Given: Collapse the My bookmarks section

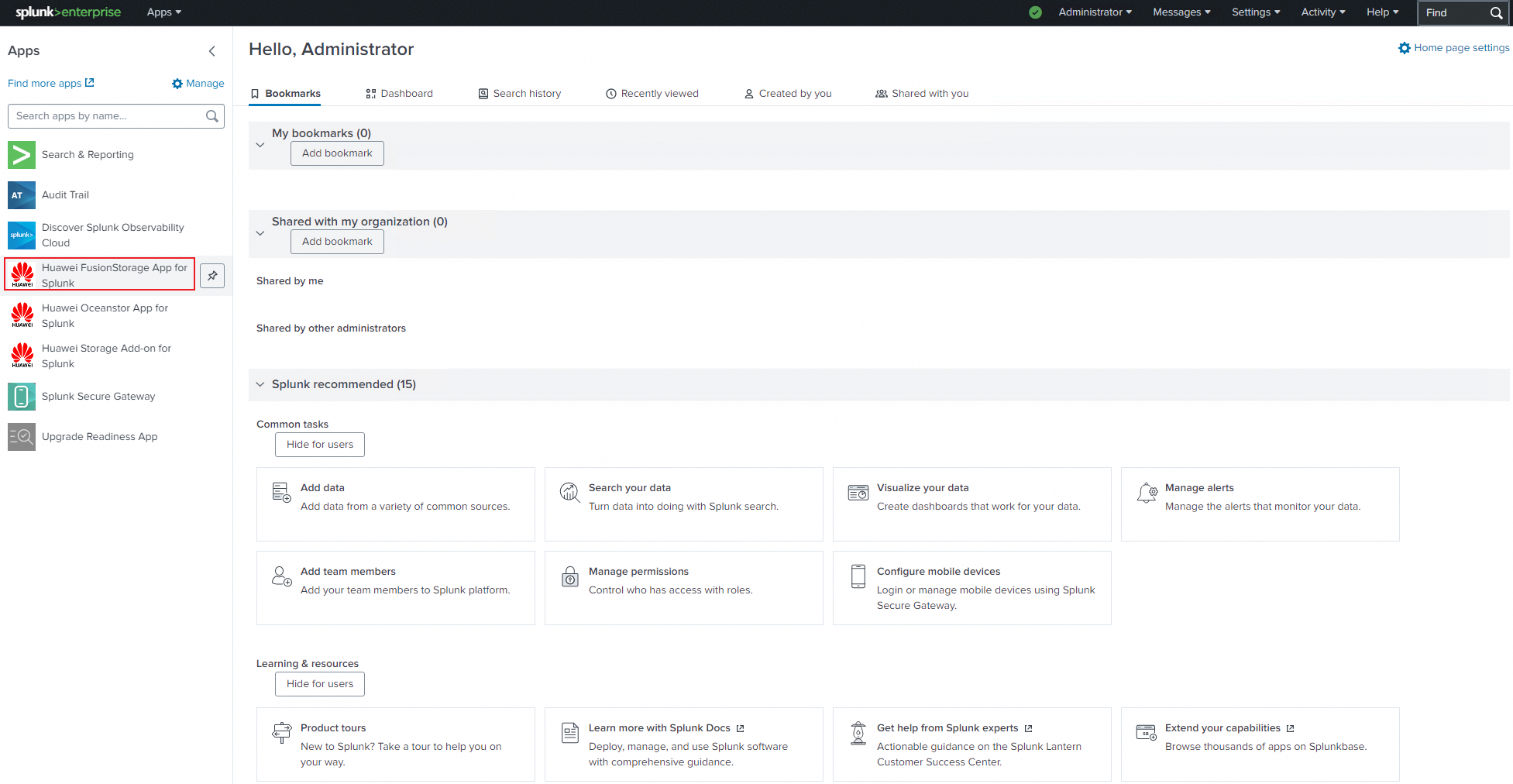Looking at the screenshot, I should [260, 145].
